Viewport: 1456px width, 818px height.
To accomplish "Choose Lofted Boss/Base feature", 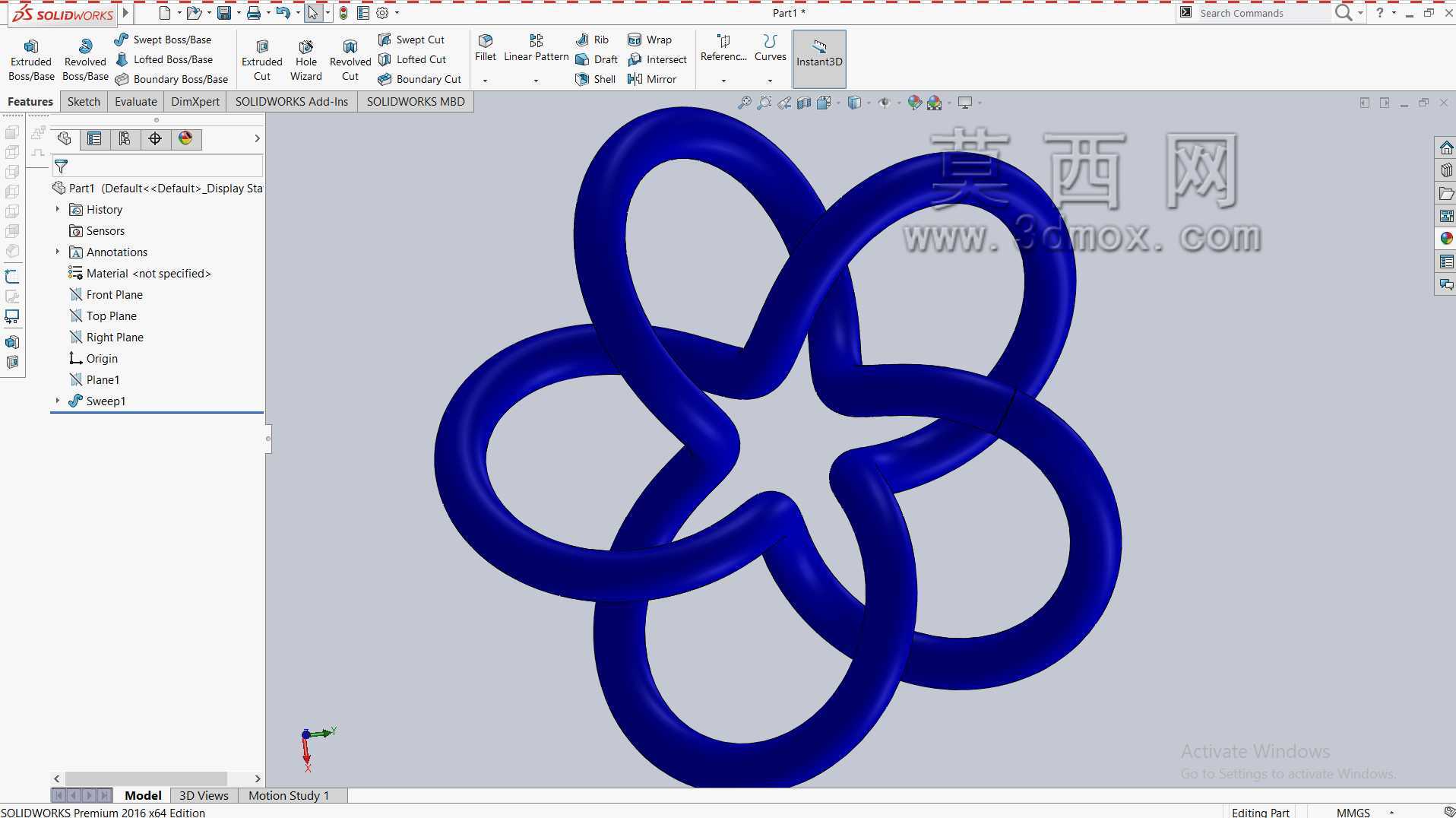I will coord(164,59).
